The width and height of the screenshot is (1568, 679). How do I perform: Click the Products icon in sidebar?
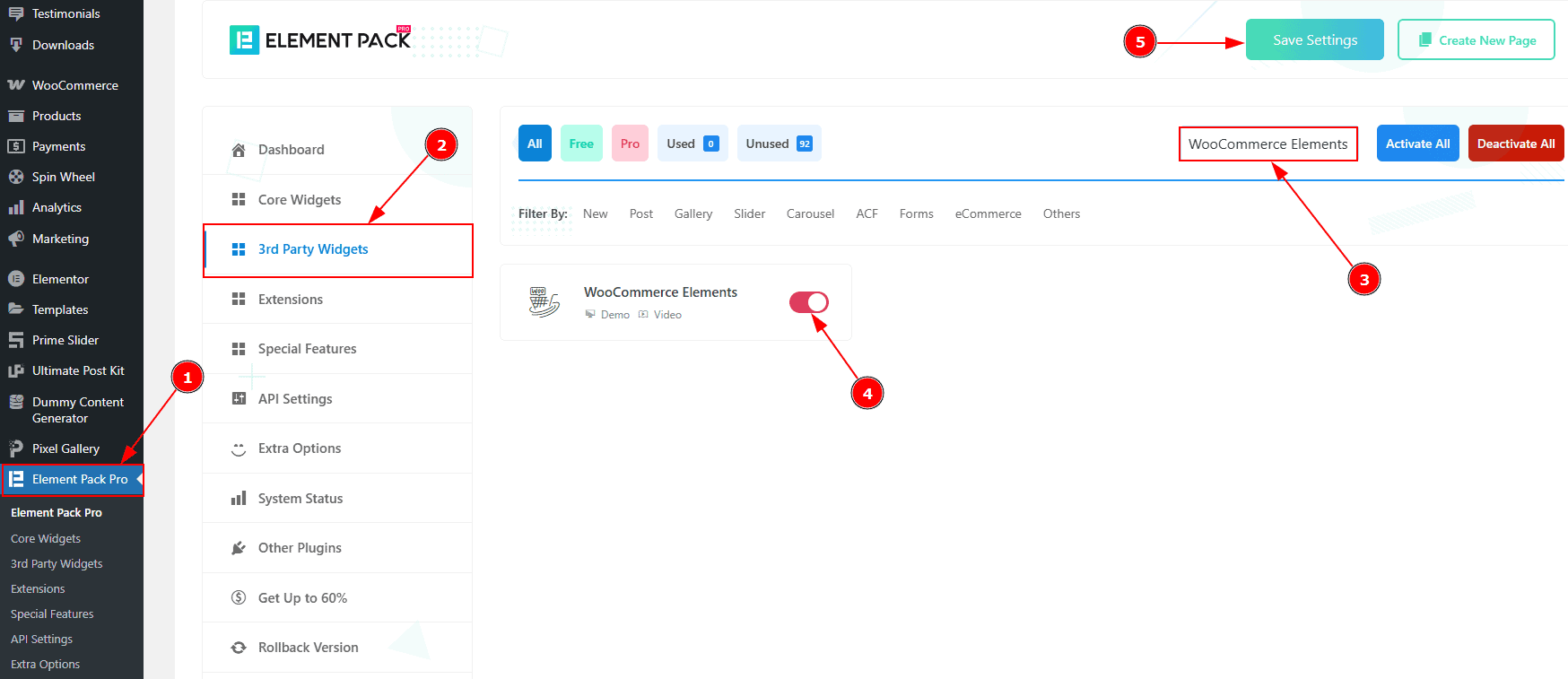(16, 116)
